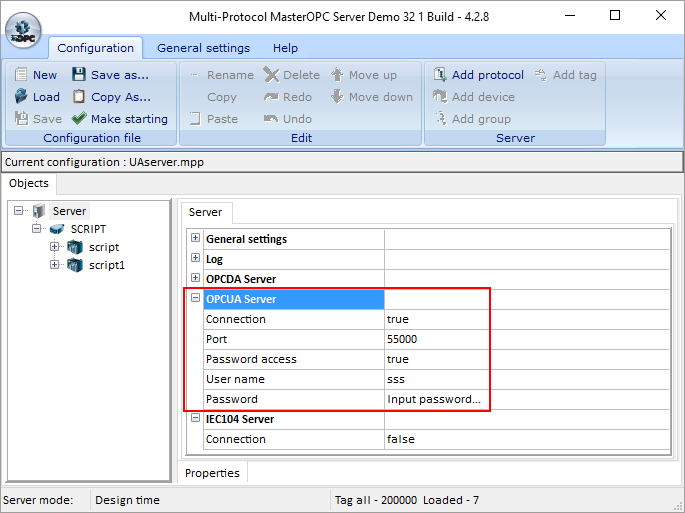Screen dimensions: 685x513
Task: Click the Design time status text
Action: click(127, 500)
